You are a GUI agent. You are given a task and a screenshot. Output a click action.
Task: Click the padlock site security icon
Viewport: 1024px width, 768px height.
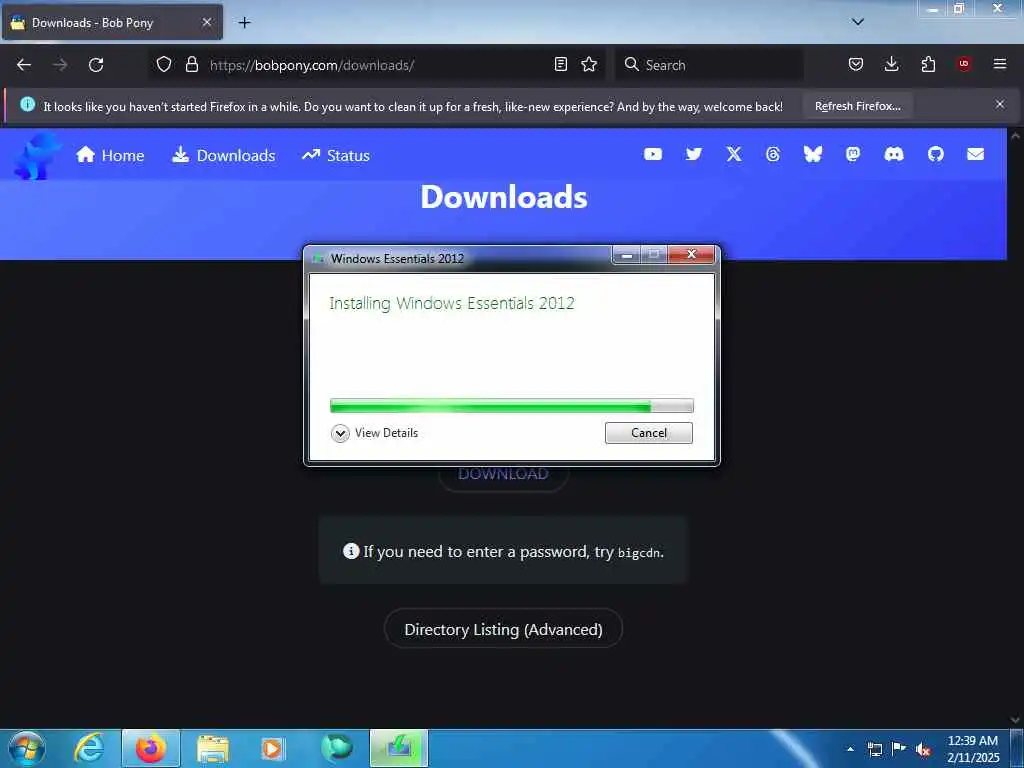click(191, 64)
